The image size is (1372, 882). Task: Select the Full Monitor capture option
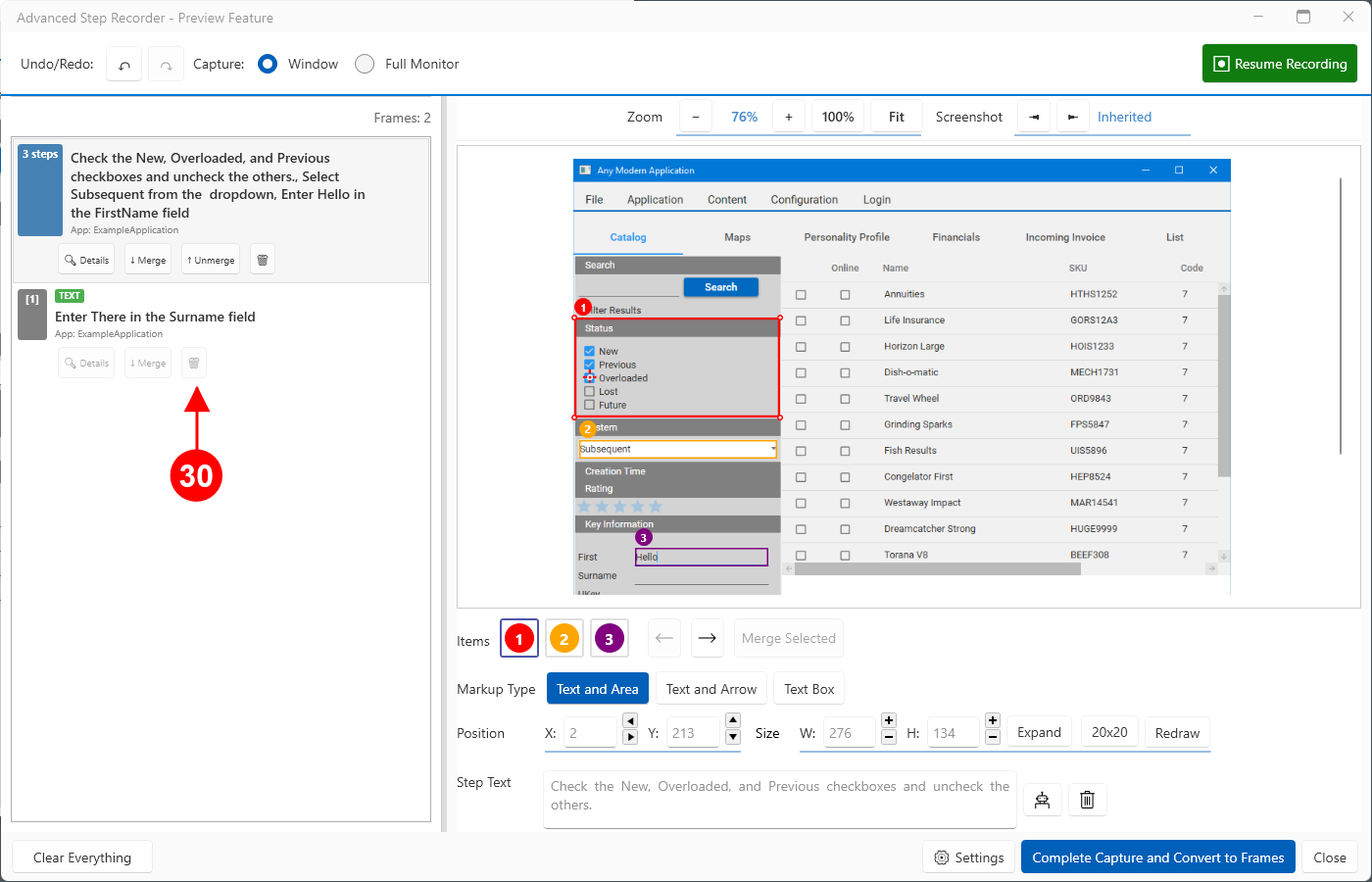[365, 64]
